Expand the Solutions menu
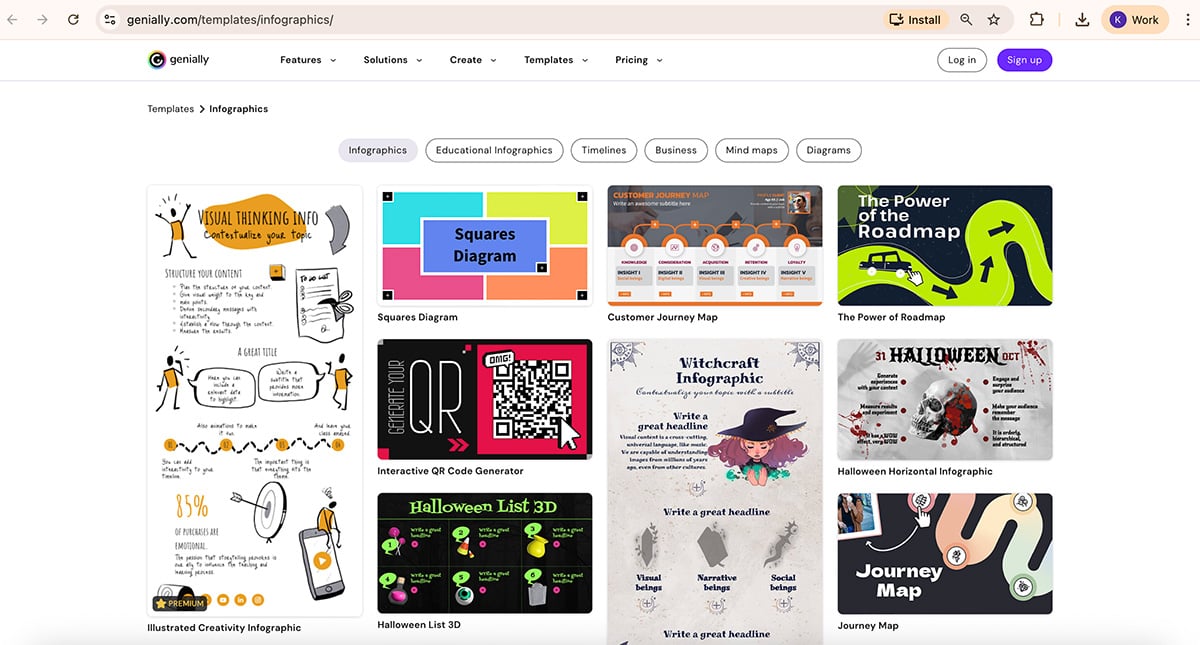The width and height of the screenshot is (1200, 645). (392, 60)
